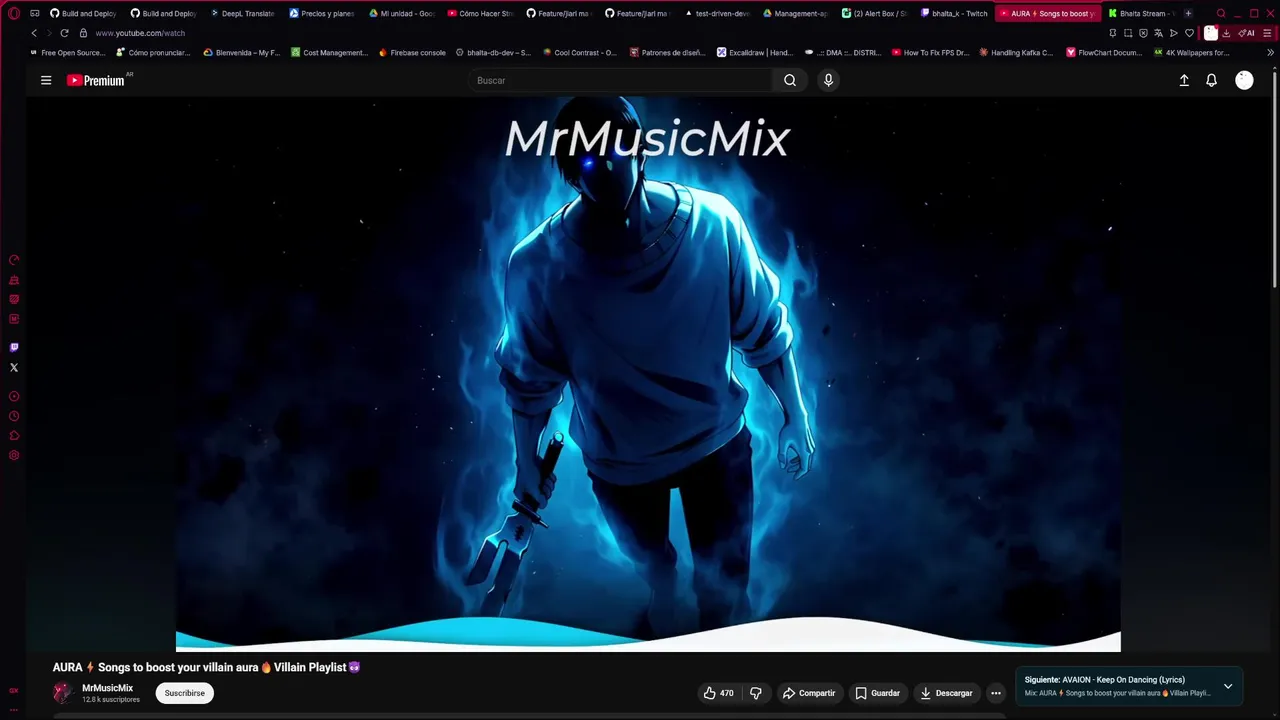Open the Excalidraw bookmark
The height and width of the screenshot is (720, 1280).
click(x=755, y=52)
